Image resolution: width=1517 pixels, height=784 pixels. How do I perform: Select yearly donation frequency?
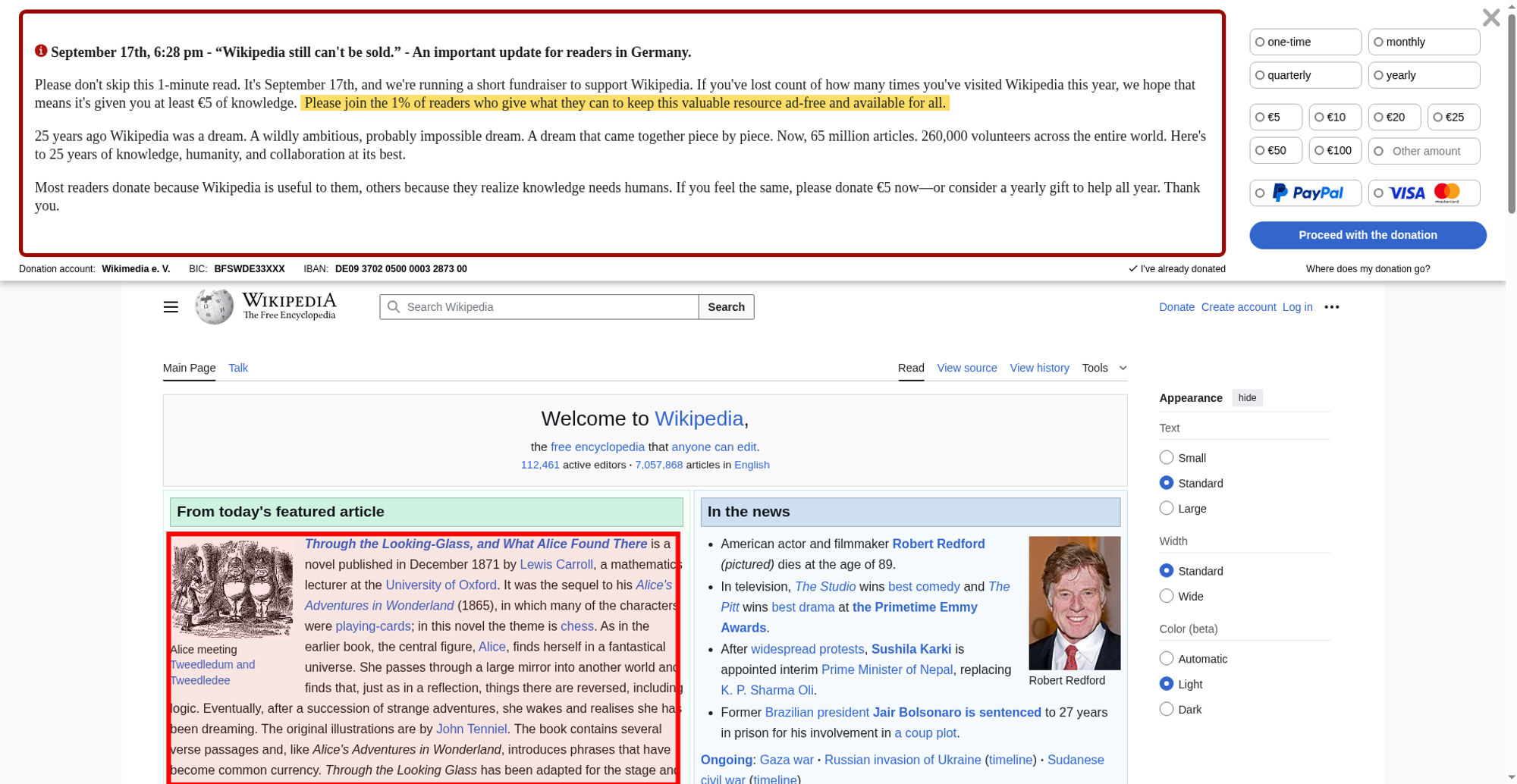click(1424, 75)
